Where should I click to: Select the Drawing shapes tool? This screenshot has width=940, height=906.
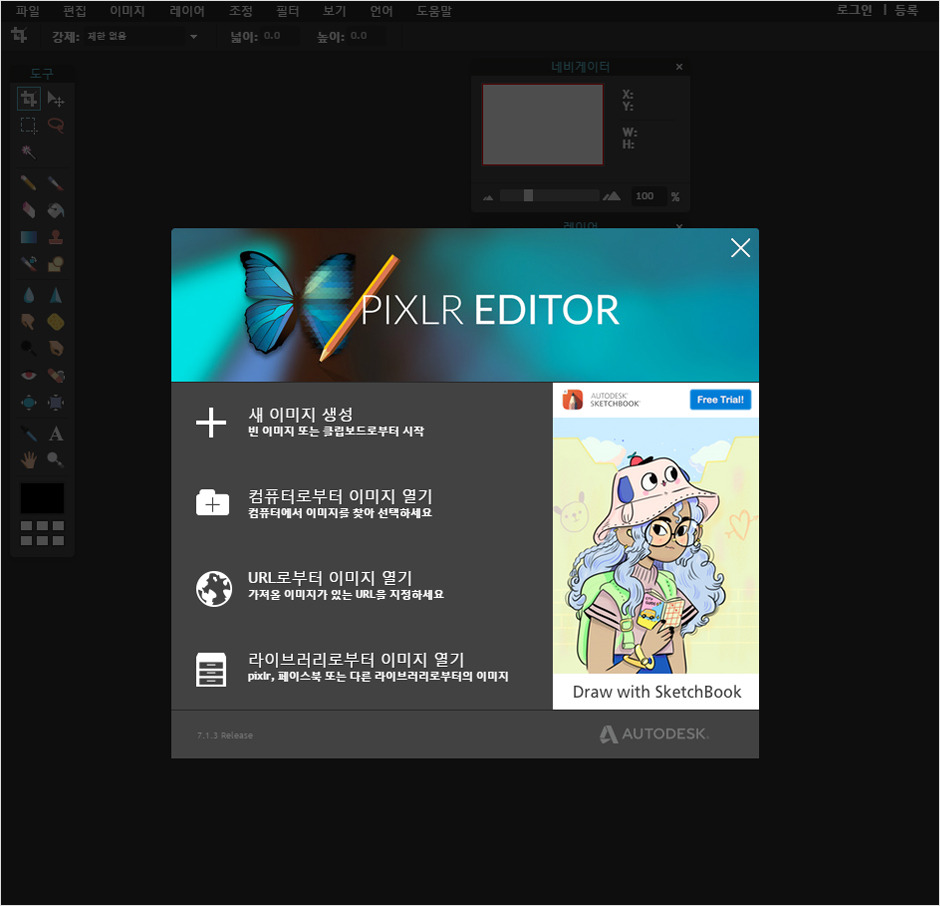(x=56, y=264)
